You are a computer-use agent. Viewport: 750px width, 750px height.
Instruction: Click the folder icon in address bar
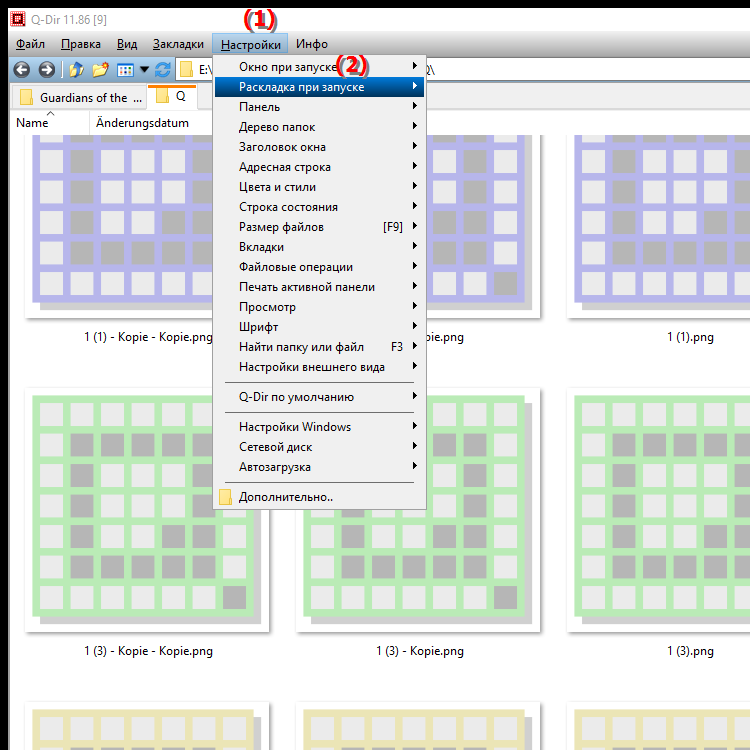[x=187, y=70]
